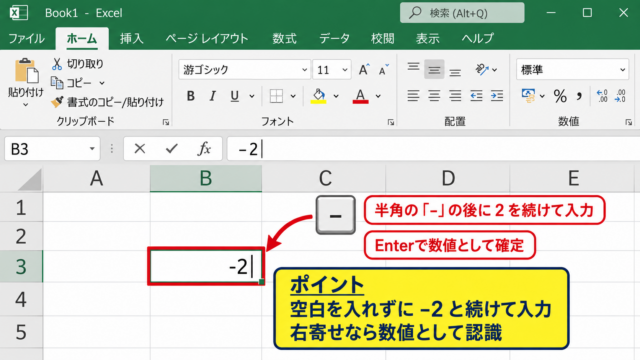The width and height of the screenshot is (640, 360).
Task: Open the font name 游ゴシック dropdown
Action: (x=304, y=70)
